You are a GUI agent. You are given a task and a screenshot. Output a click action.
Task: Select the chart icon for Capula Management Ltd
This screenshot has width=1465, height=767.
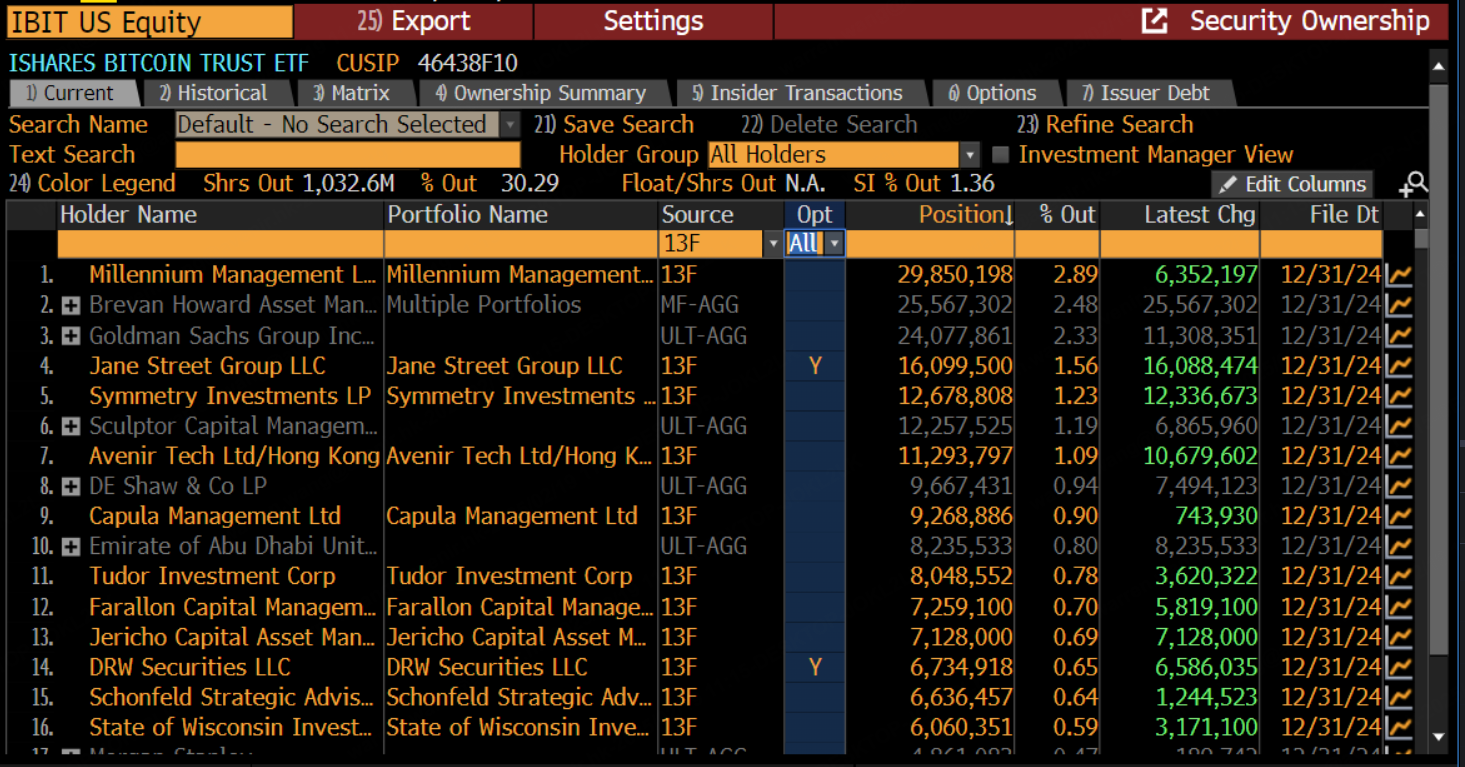pyautogui.click(x=1399, y=516)
